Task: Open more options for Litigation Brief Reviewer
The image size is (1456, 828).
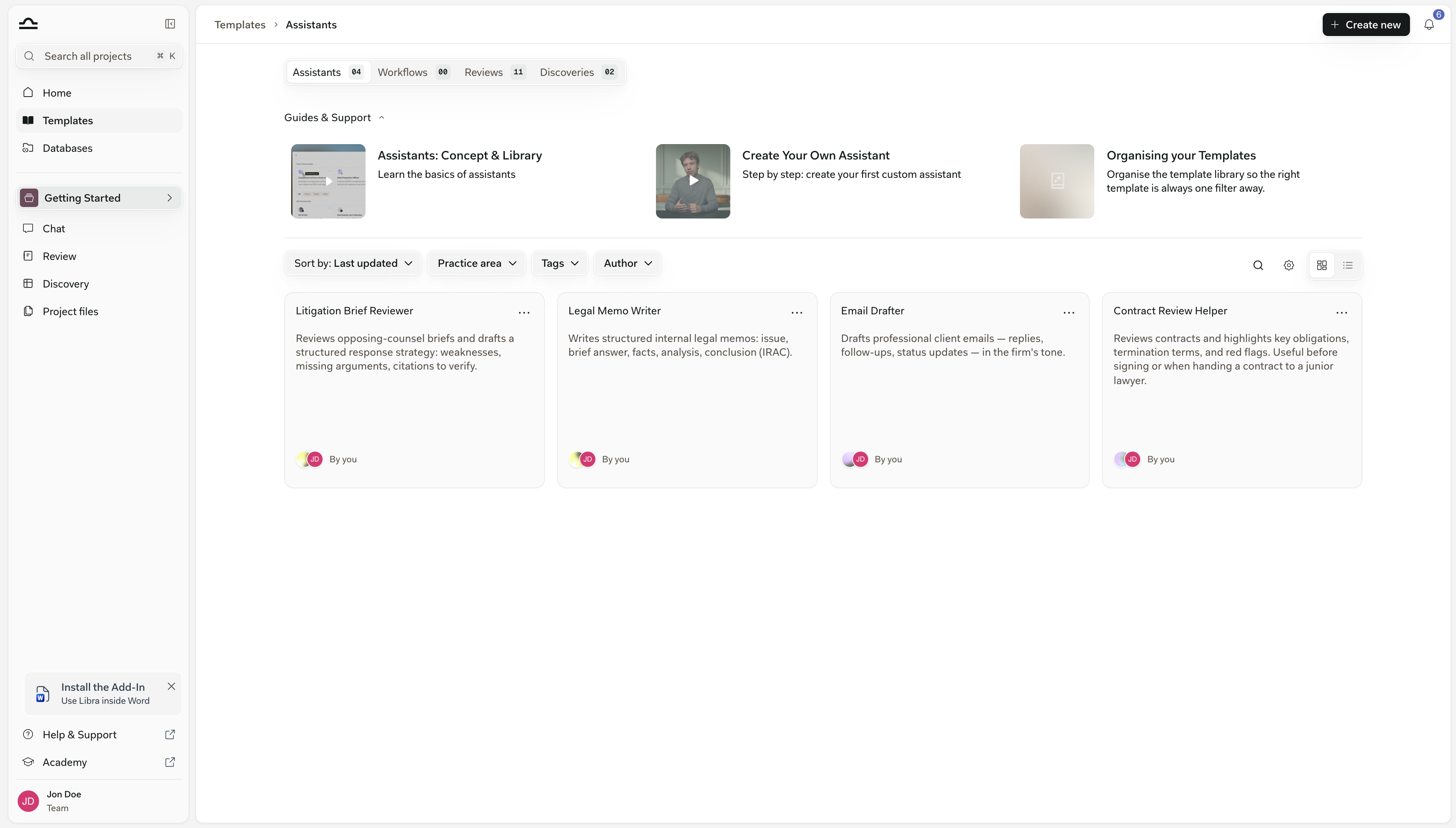Action: point(524,312)
